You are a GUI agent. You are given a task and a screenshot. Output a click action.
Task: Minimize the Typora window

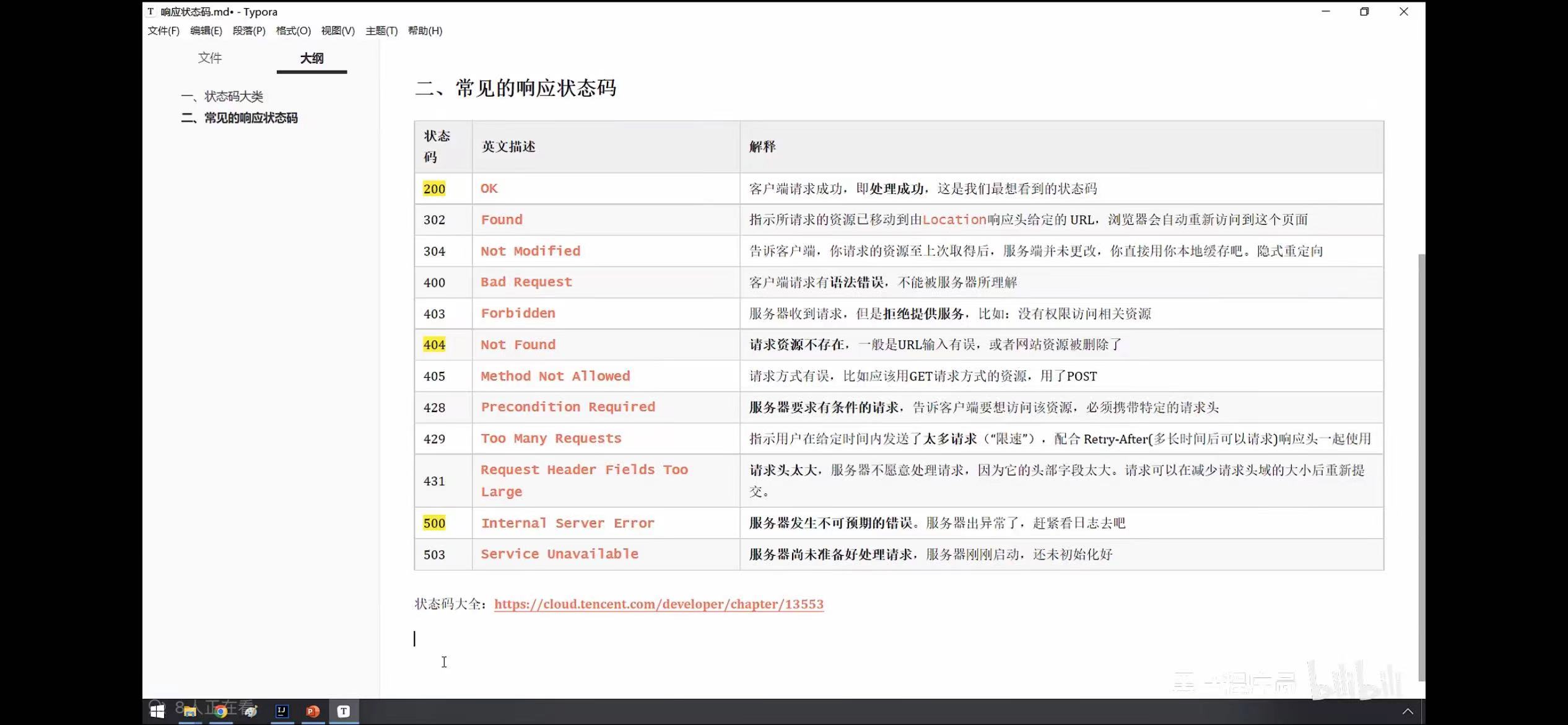1326,12
